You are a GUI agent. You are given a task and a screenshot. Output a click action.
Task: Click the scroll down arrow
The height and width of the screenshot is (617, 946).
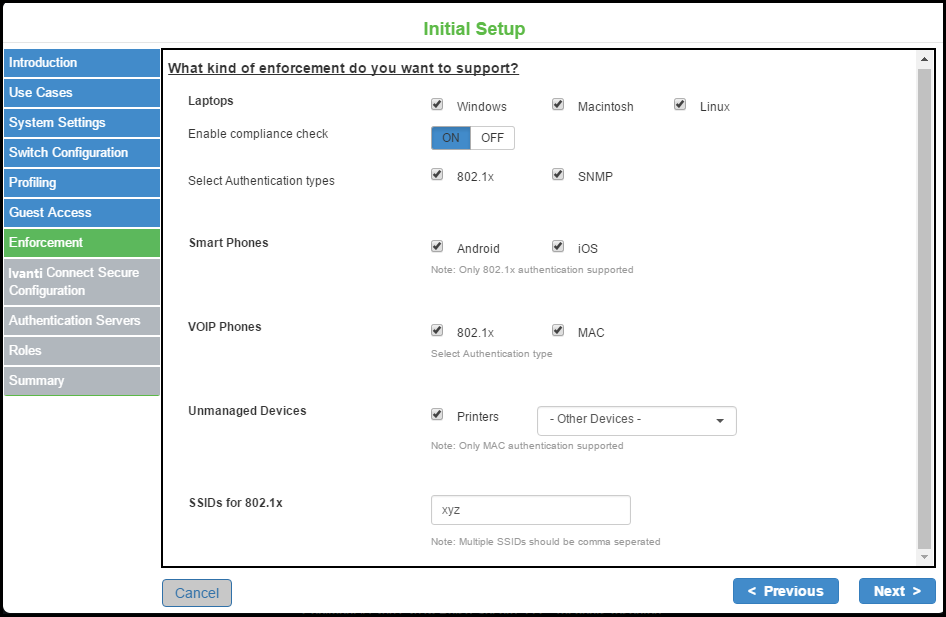click(924, 556)
